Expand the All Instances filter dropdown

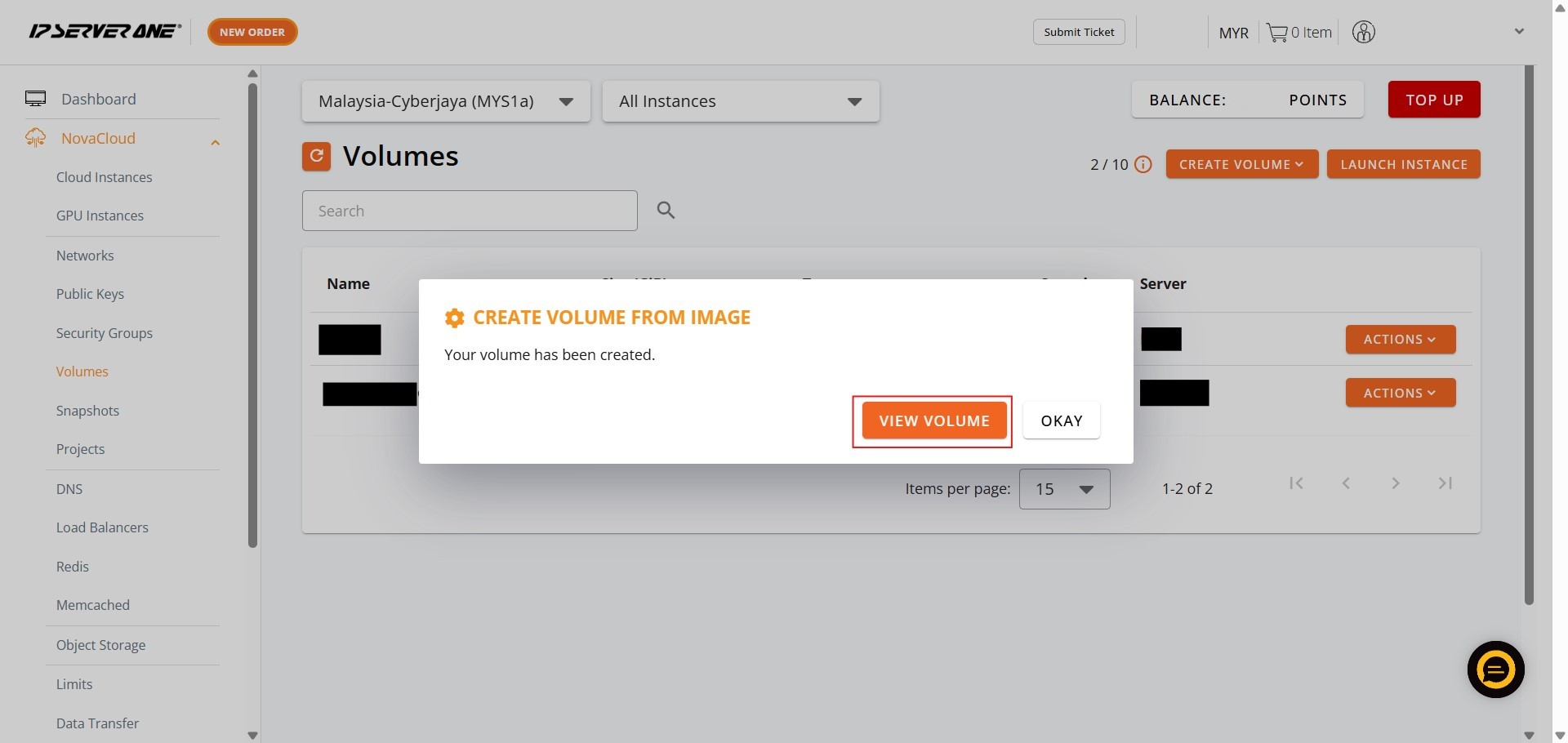coord(740,101)
